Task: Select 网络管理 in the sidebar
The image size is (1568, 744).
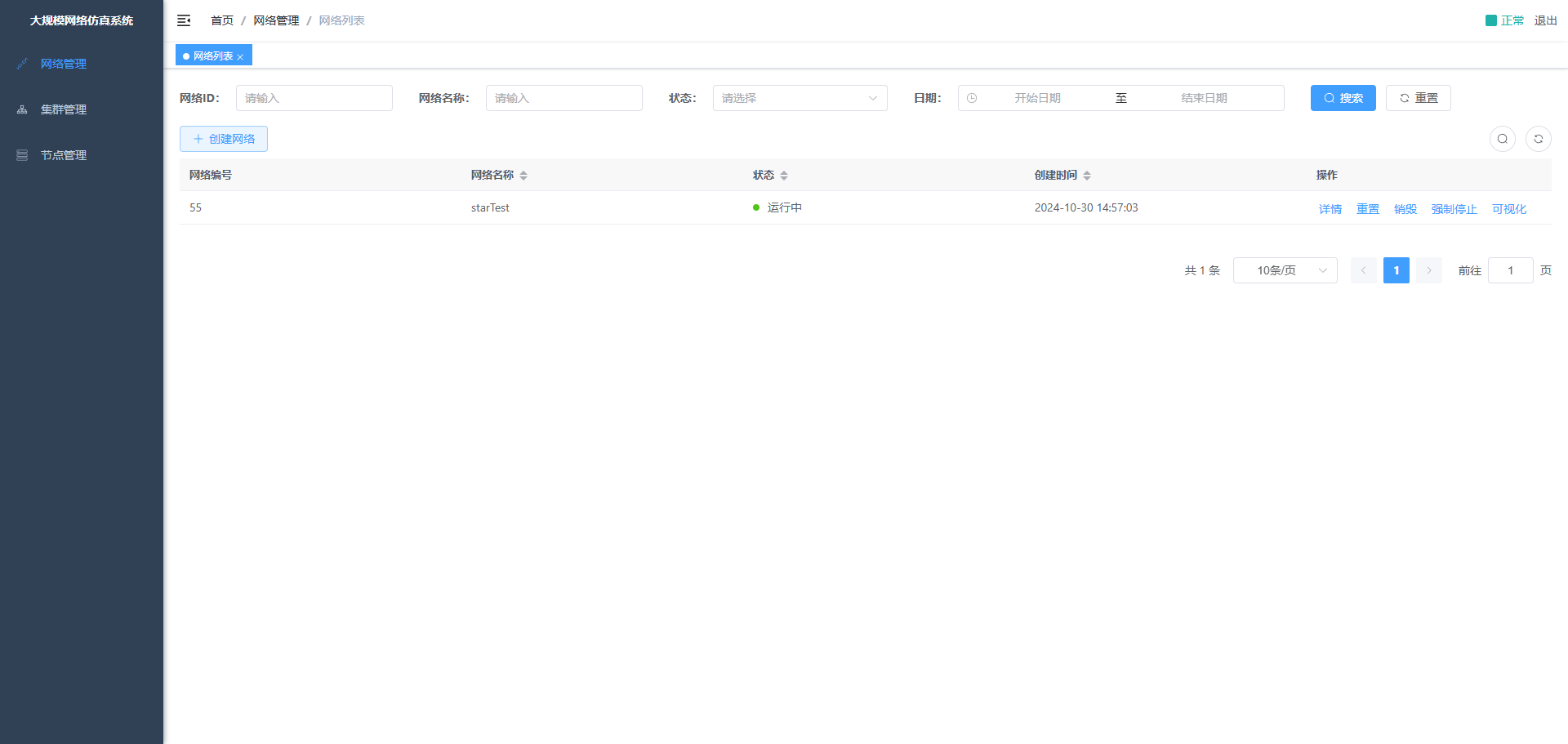Action: tap(64, 64)
